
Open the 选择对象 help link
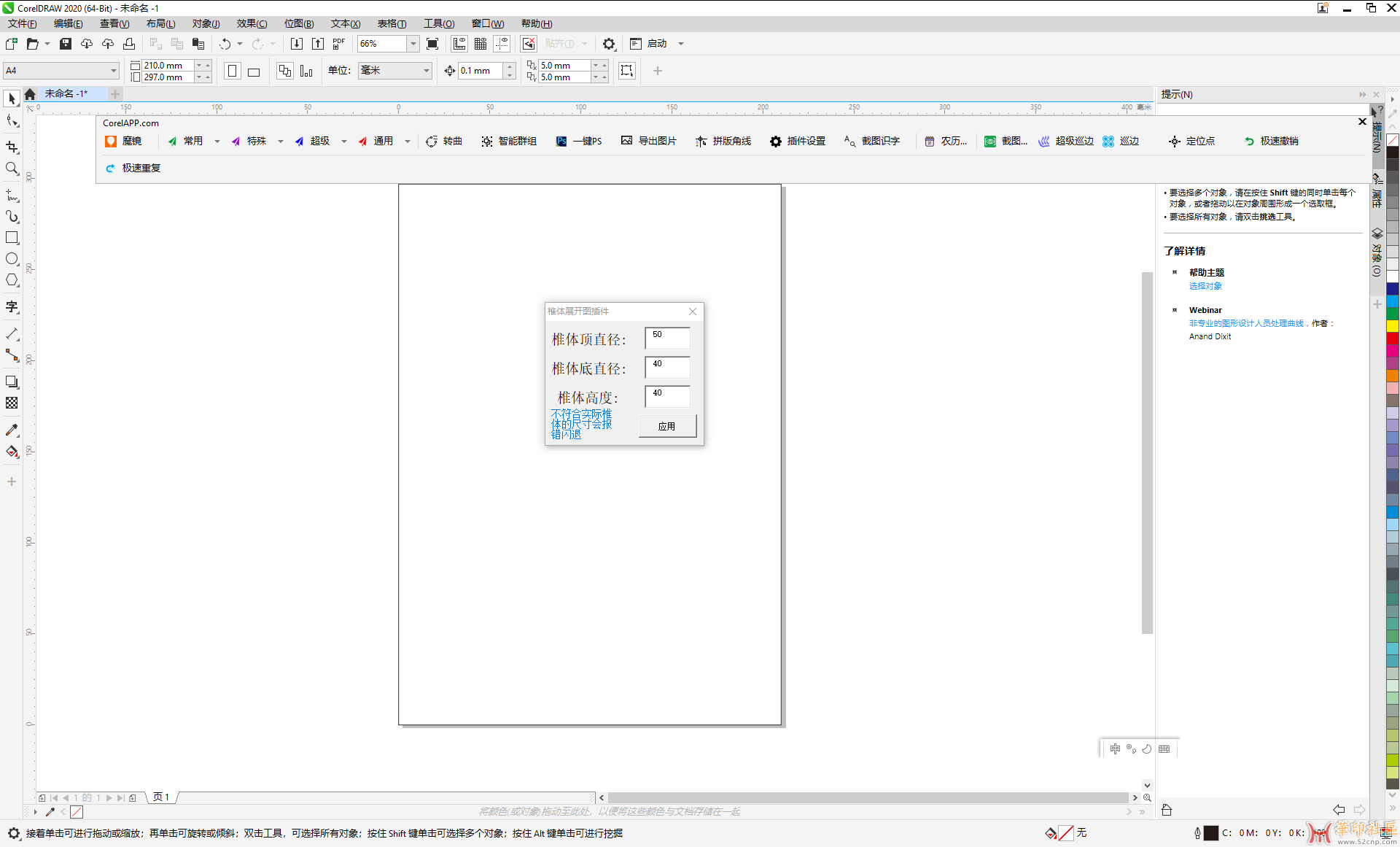[x=1205, y=286]
